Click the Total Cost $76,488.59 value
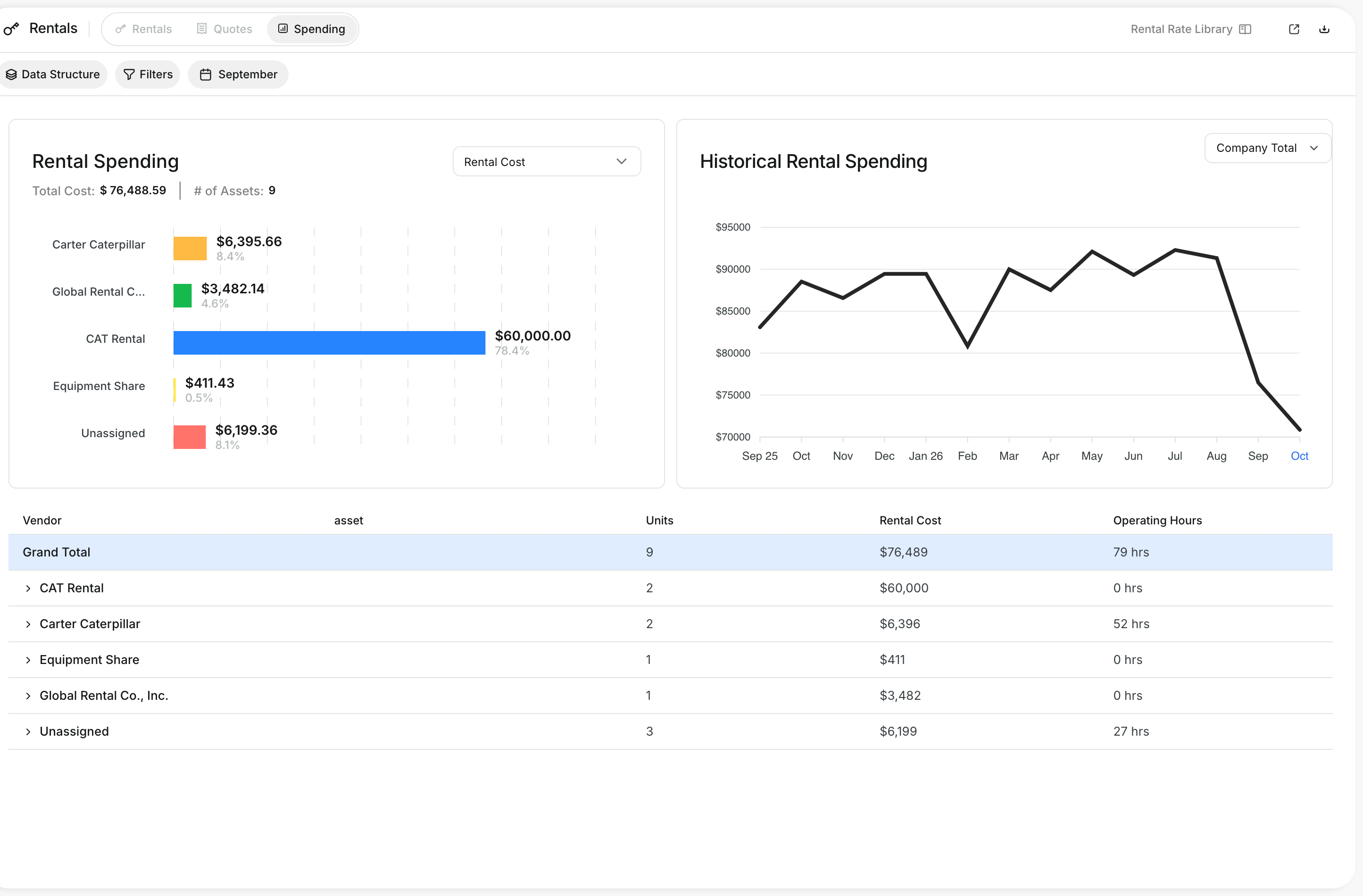Screen dimensions: 1363x896 (x=133, y=190)
